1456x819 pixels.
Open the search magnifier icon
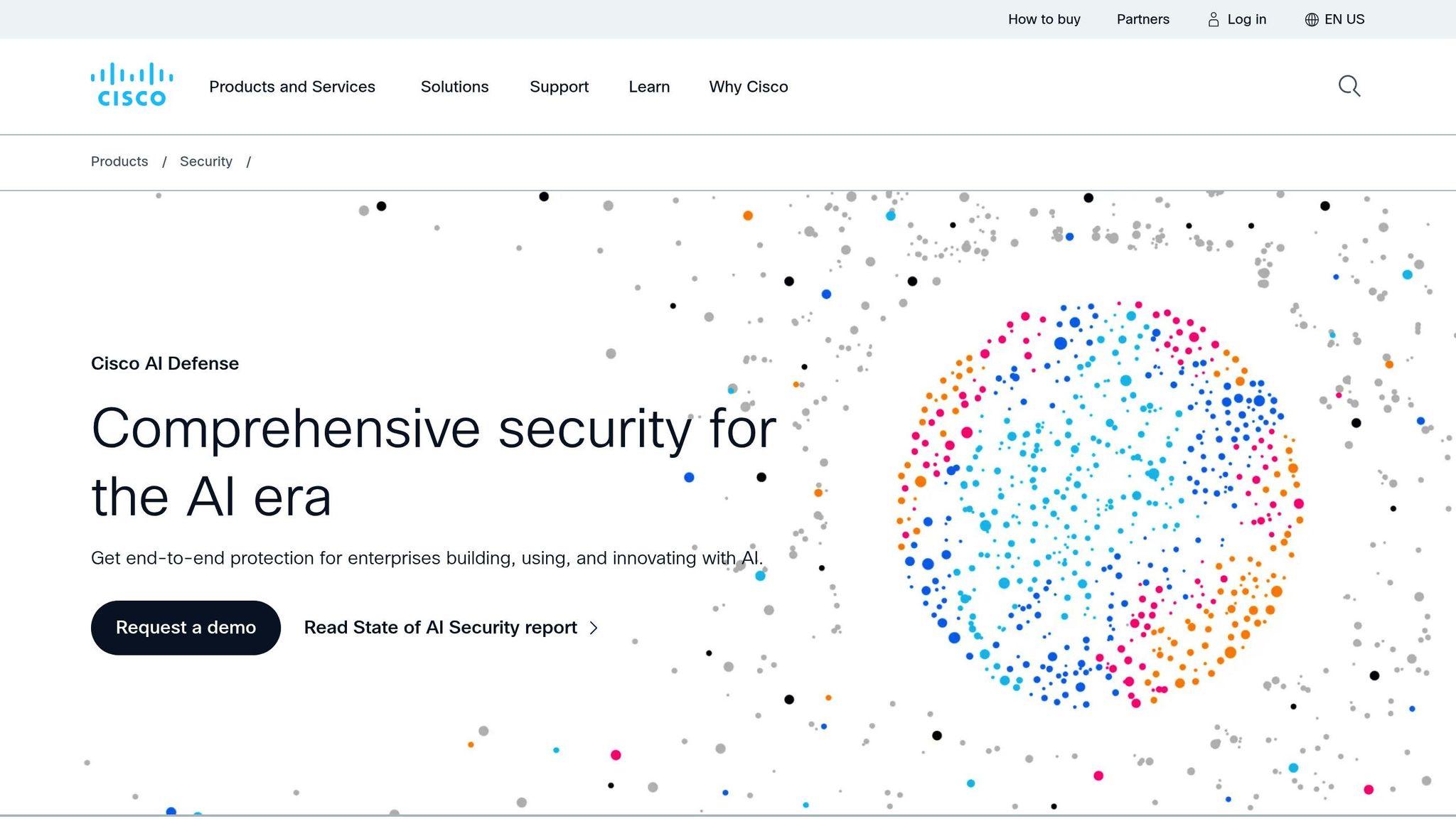click(1348, 86)
